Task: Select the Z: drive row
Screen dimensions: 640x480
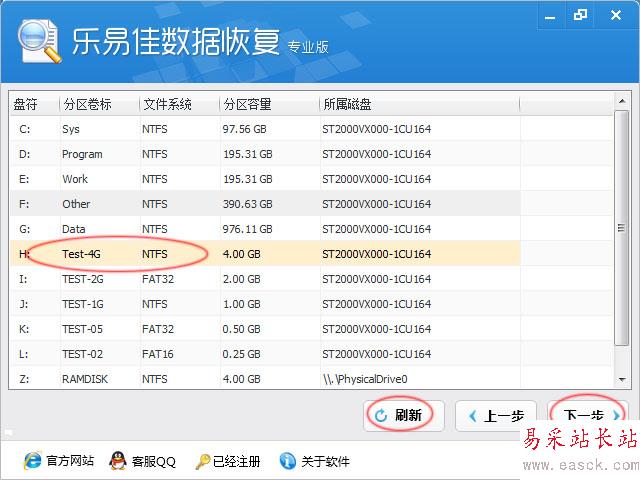Action: [265, 379]
